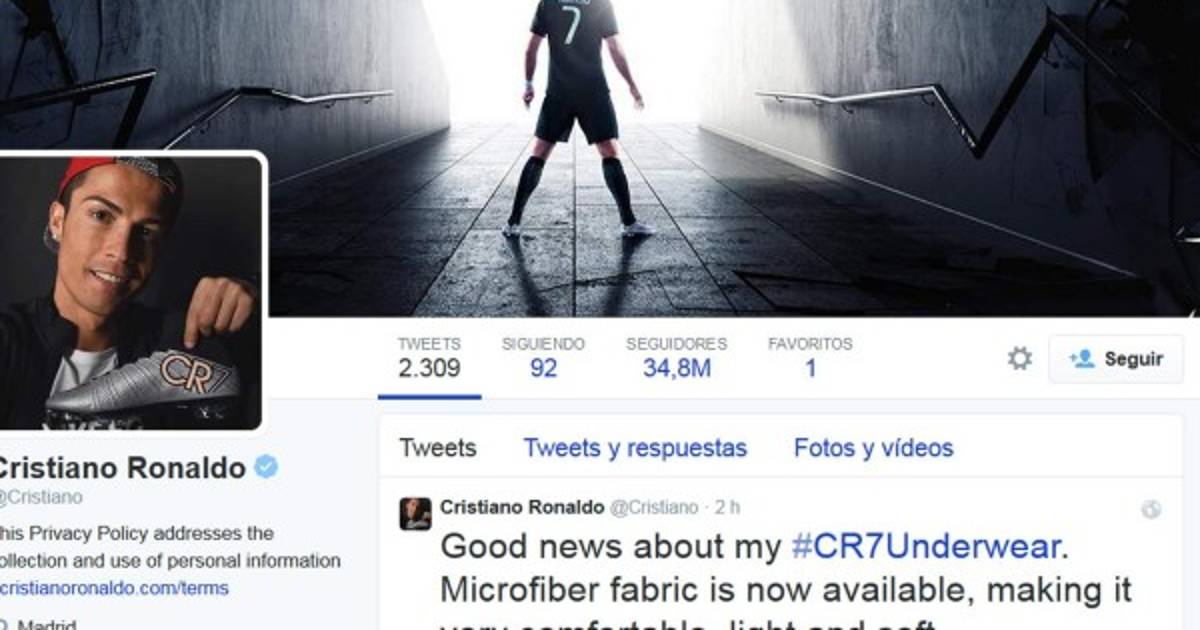Image resolution: width=1200 pixels, height=630 pixels.
Task: Open the Siguiendo 92 list
Action: point(543,357)
